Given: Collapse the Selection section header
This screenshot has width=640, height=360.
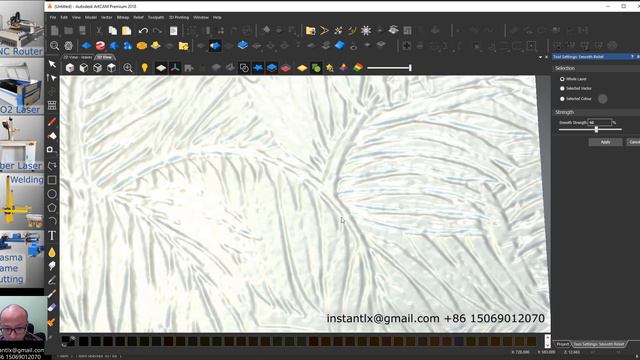Looking at the screenshot, I should pos(596,68).
